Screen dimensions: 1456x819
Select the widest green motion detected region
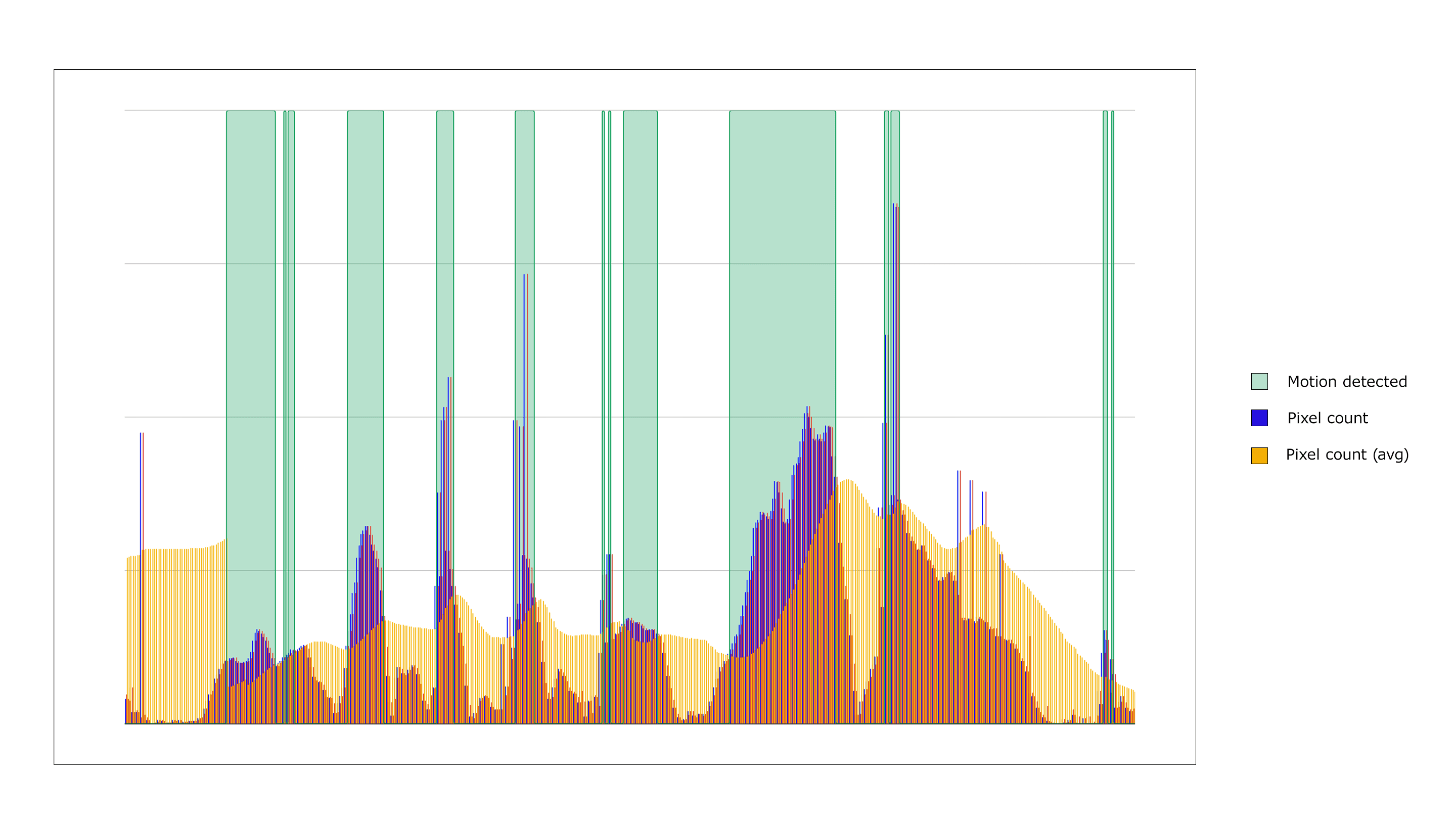(782, 283)
